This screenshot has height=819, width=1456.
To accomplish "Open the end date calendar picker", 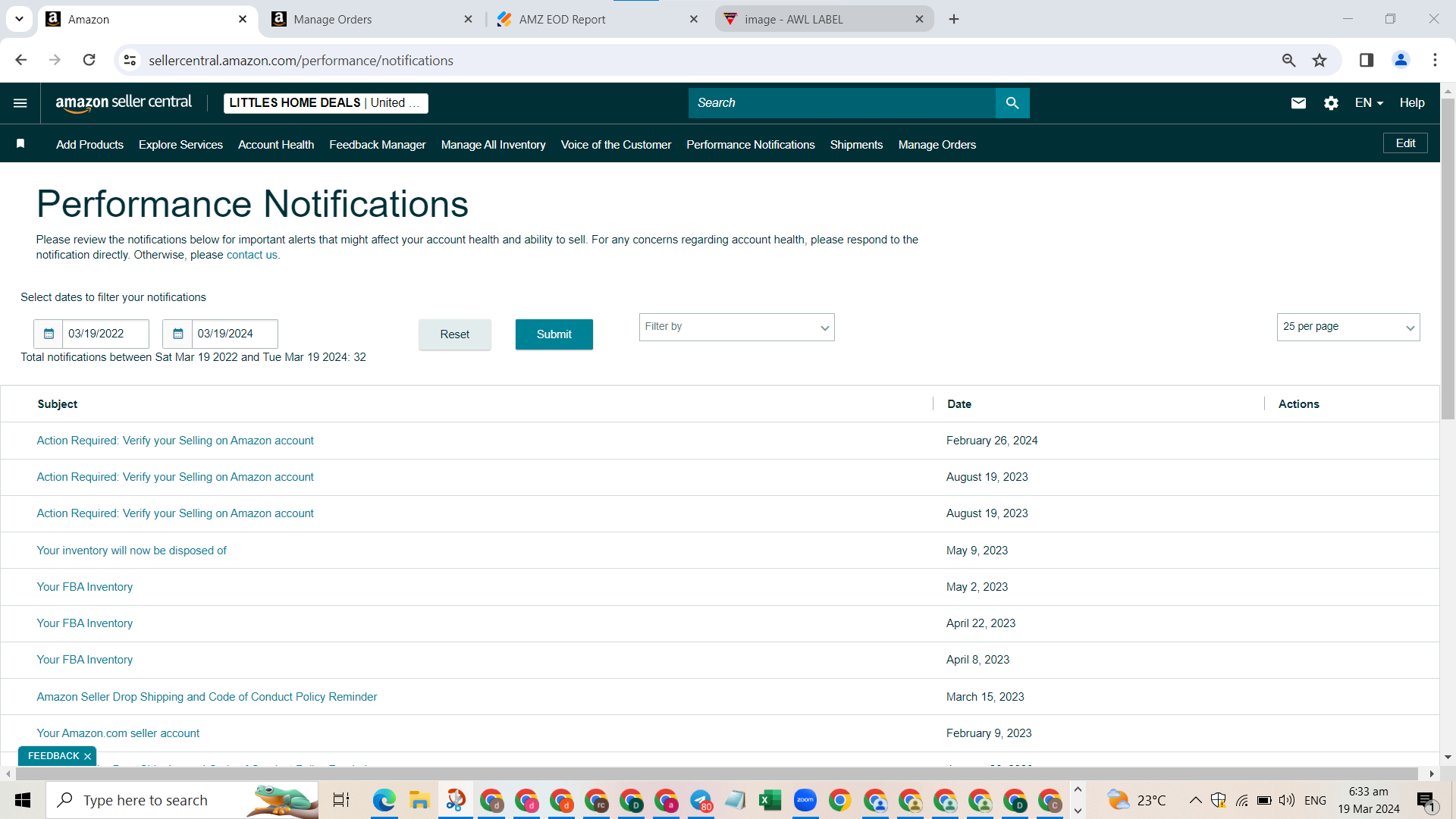I will coord(177,334).
